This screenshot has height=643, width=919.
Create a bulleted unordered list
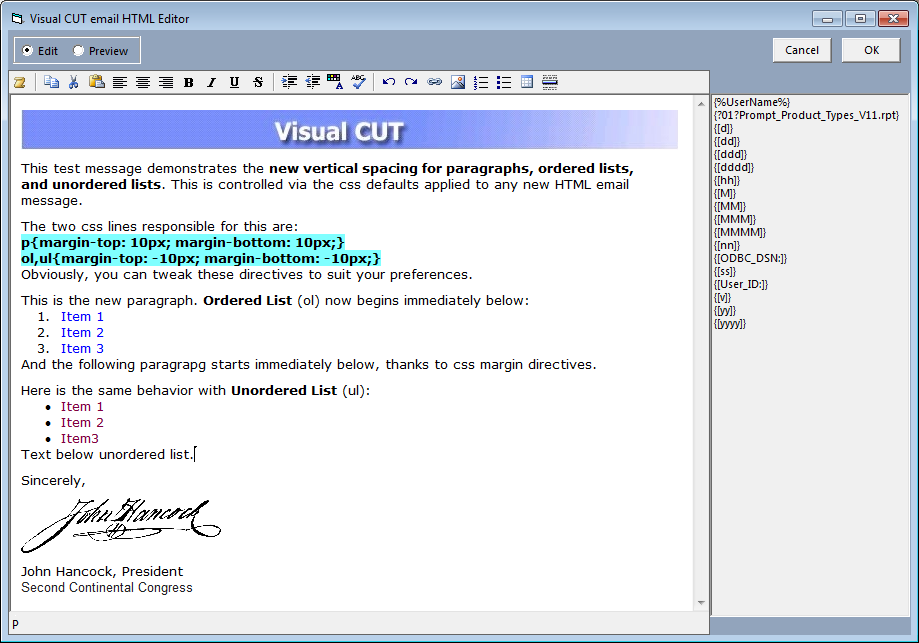503,82
